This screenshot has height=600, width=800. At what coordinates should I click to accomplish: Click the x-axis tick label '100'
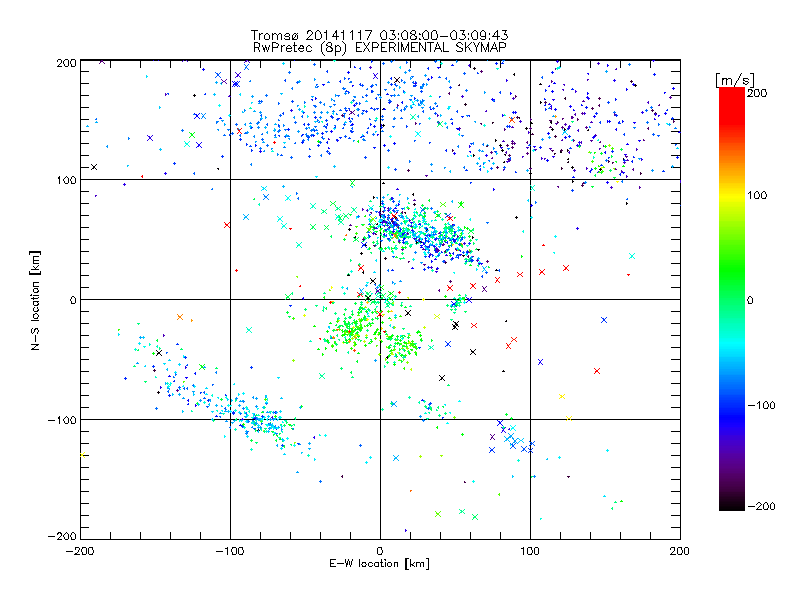point(530,551)
